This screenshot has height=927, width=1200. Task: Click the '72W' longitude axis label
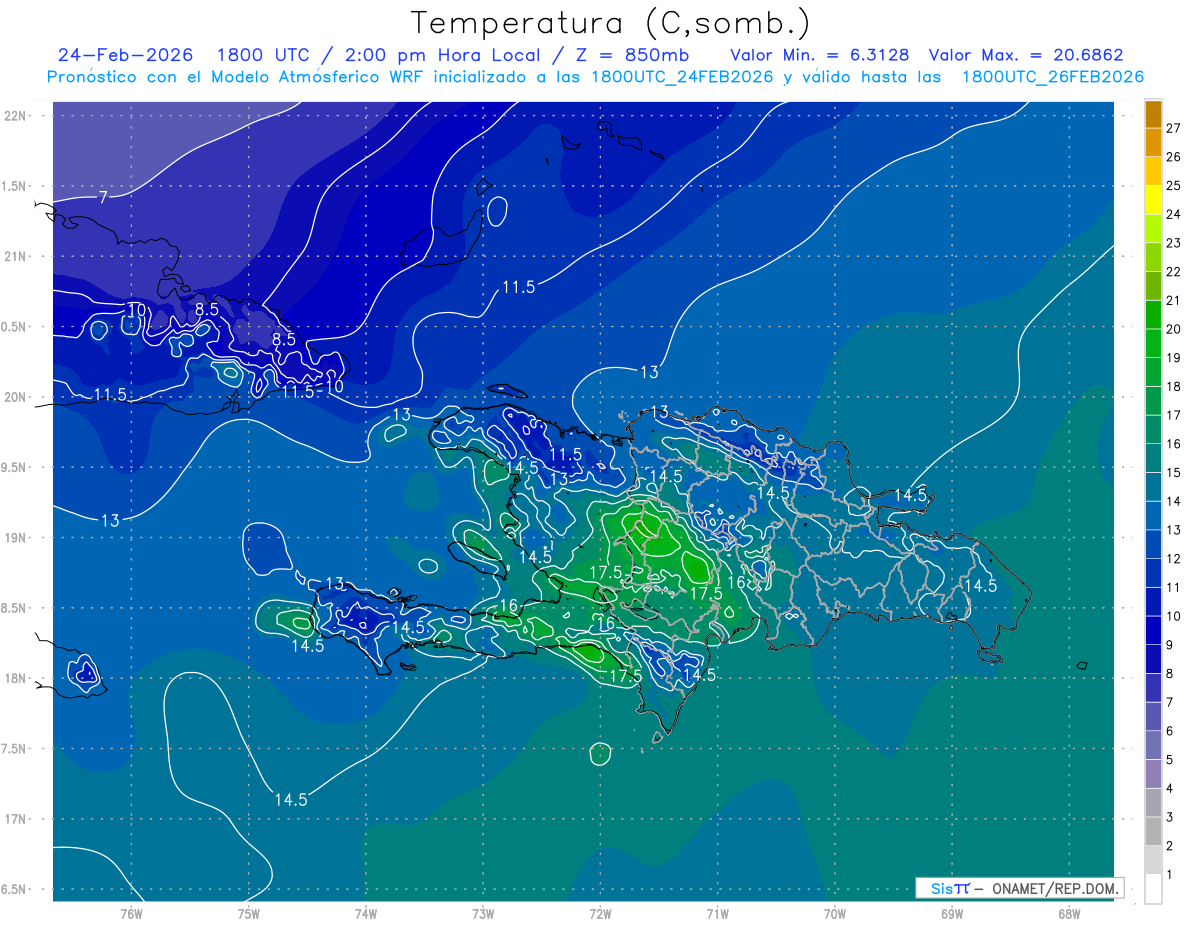600,914
